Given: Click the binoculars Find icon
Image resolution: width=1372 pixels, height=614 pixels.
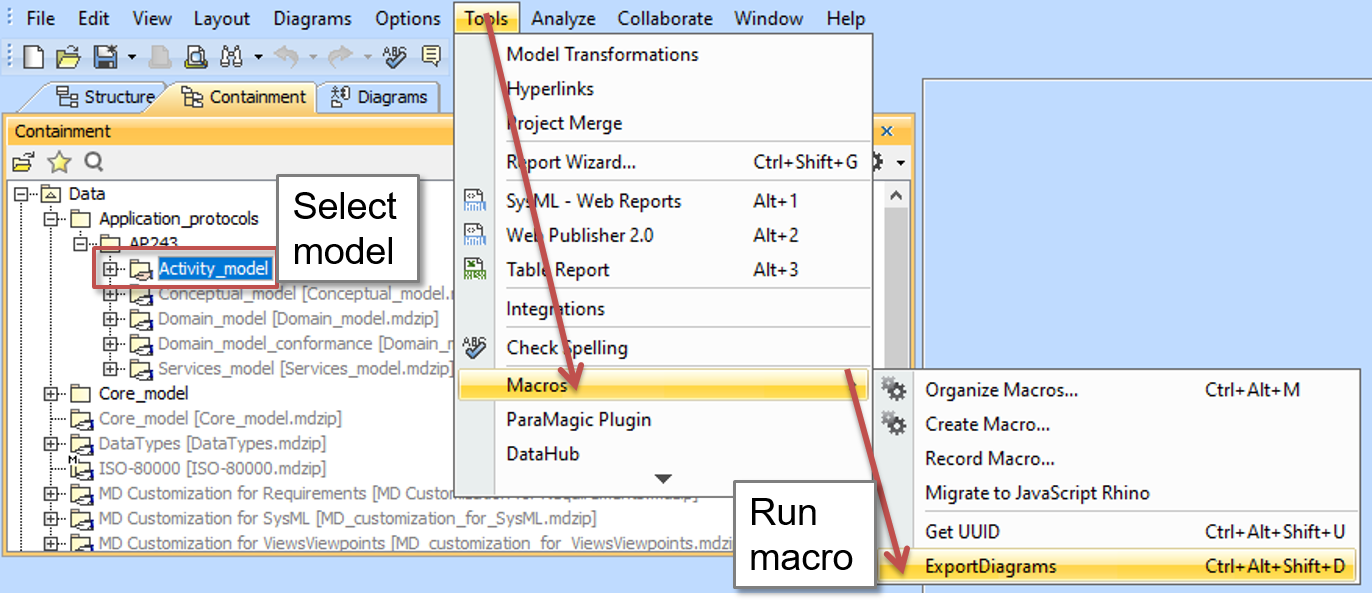Looking at the screenshot, I should pos(232,57).
